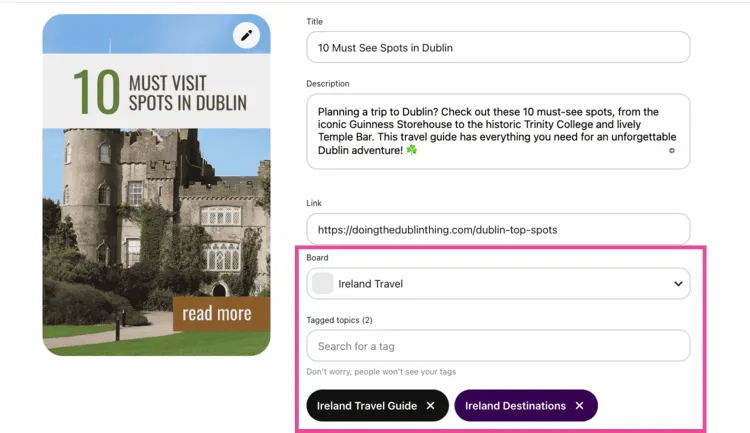Click the read more banner on pin image

[221, 314]
